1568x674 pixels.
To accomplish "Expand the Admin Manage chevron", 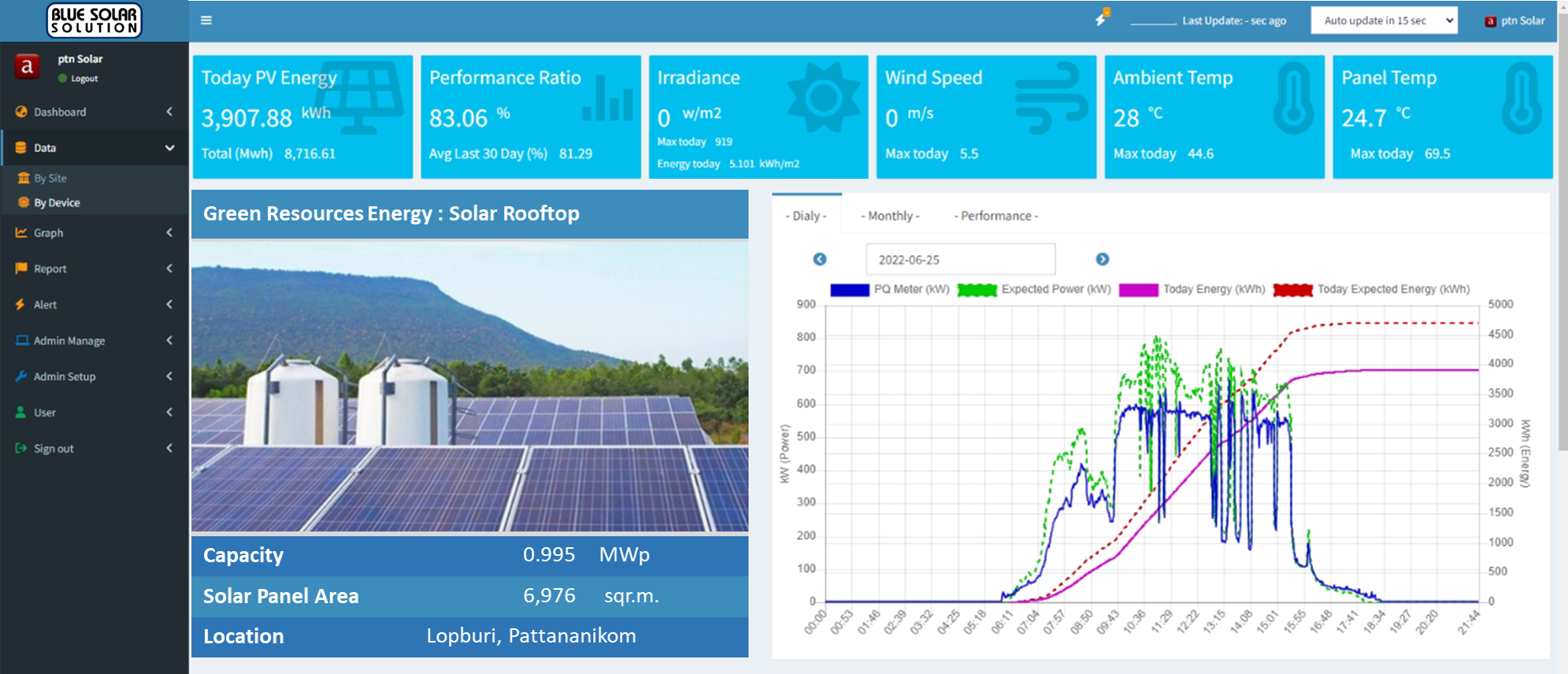I will point(169,340).
